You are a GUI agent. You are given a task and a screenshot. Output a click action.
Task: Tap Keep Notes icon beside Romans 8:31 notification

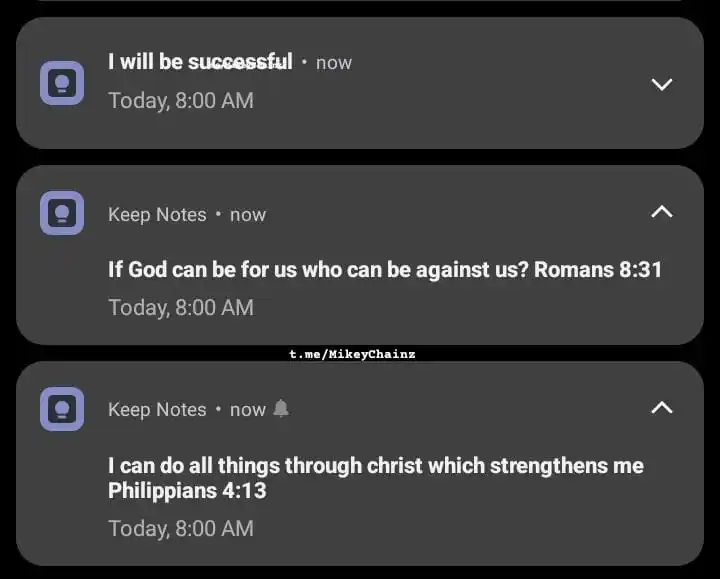[62, 213]
